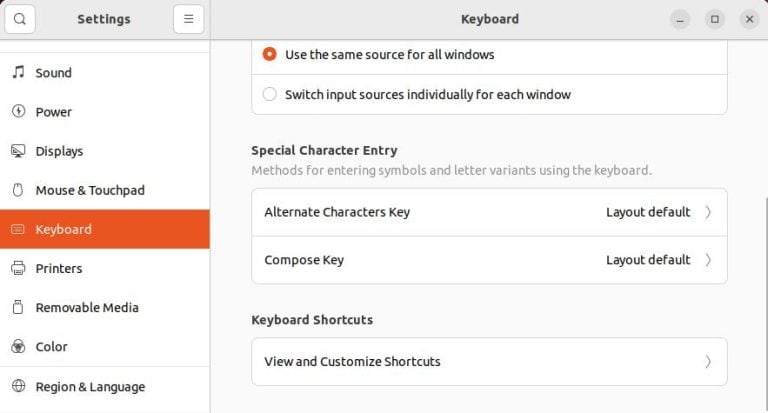Click the search magnifier icon in Settings
The image size is (768, 413).
[20, 19]
